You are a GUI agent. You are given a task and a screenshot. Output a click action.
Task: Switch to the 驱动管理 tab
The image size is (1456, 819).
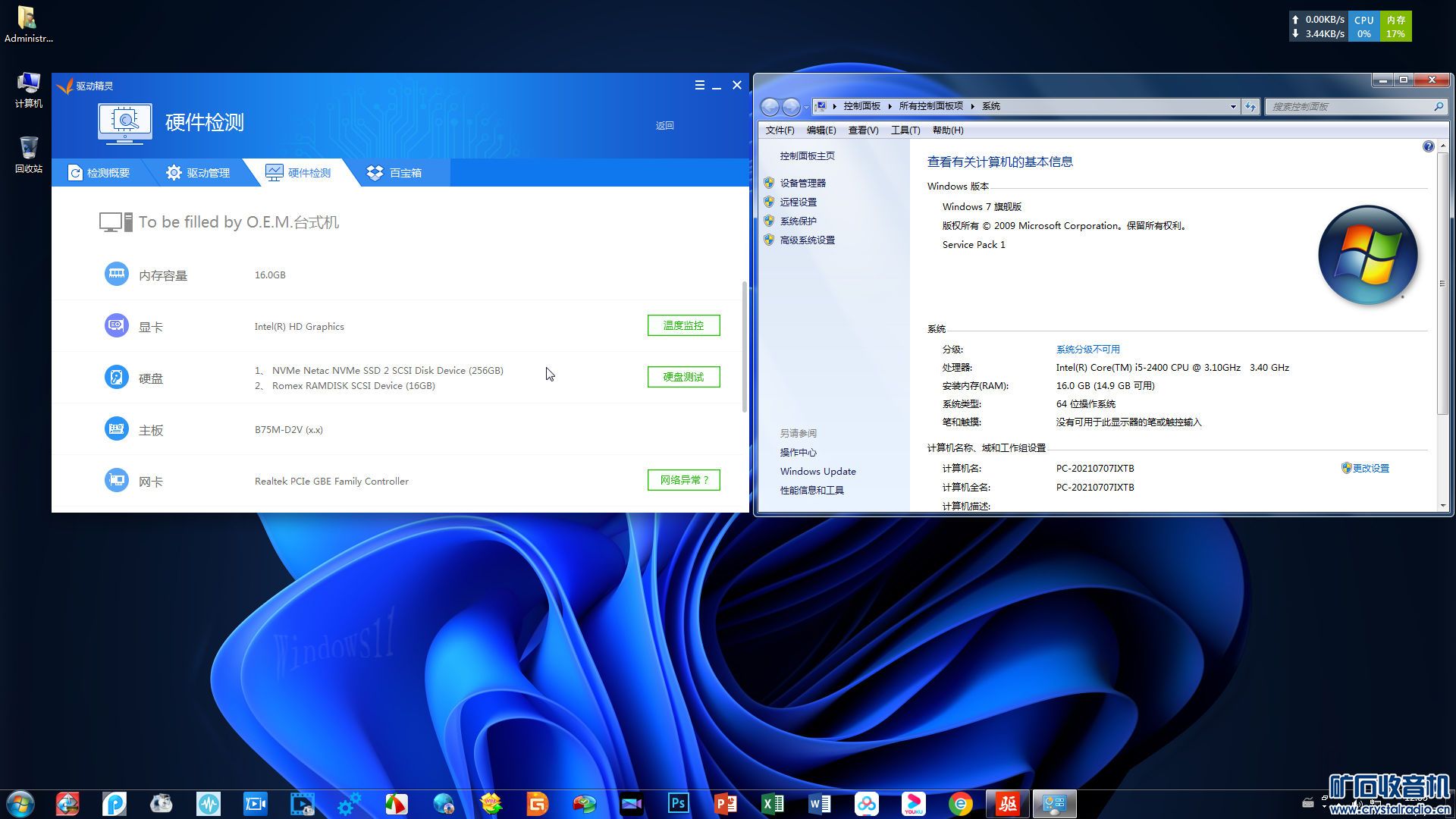pyautogui.click(x=198, y=173)
